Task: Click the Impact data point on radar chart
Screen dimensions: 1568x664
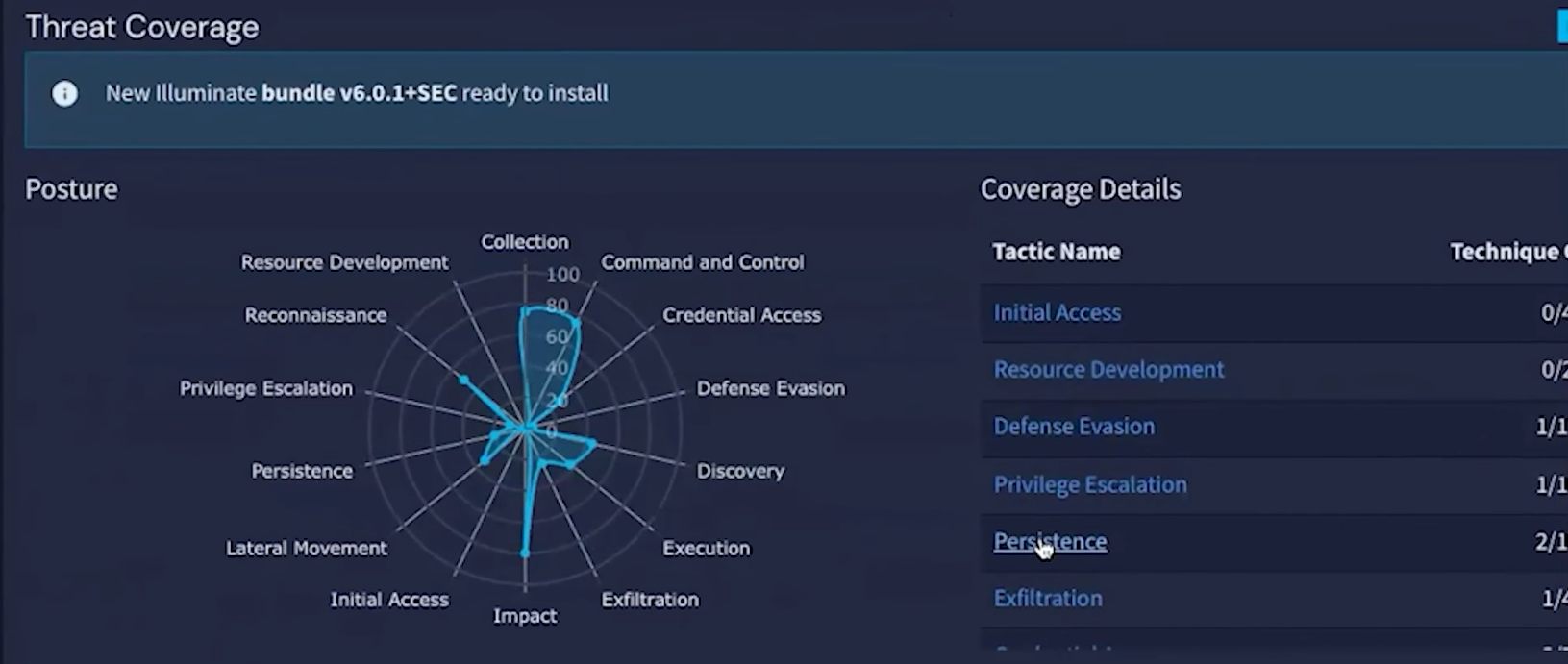Action: [525, 553]
